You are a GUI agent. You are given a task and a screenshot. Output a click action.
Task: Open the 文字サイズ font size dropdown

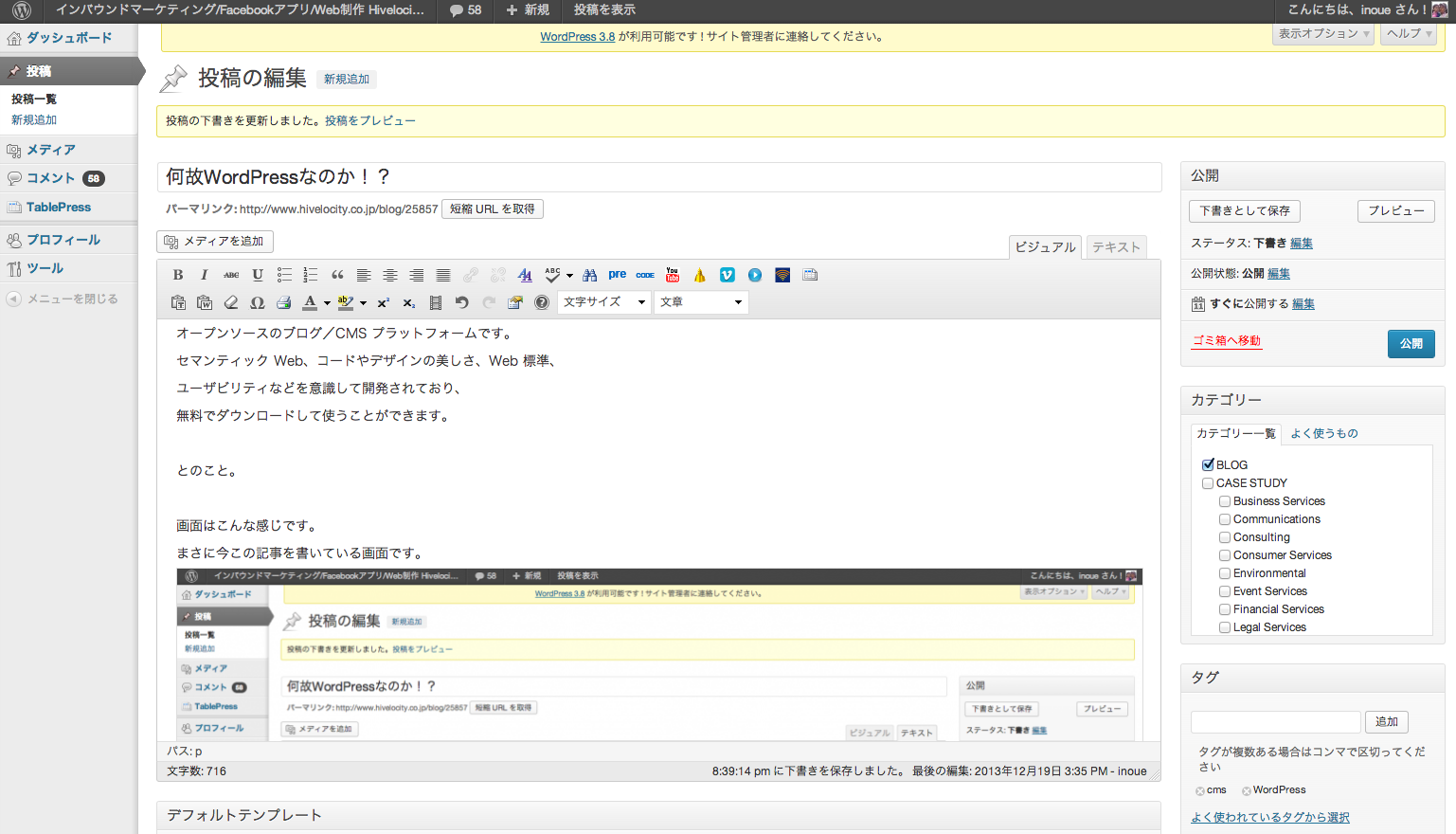603,301
